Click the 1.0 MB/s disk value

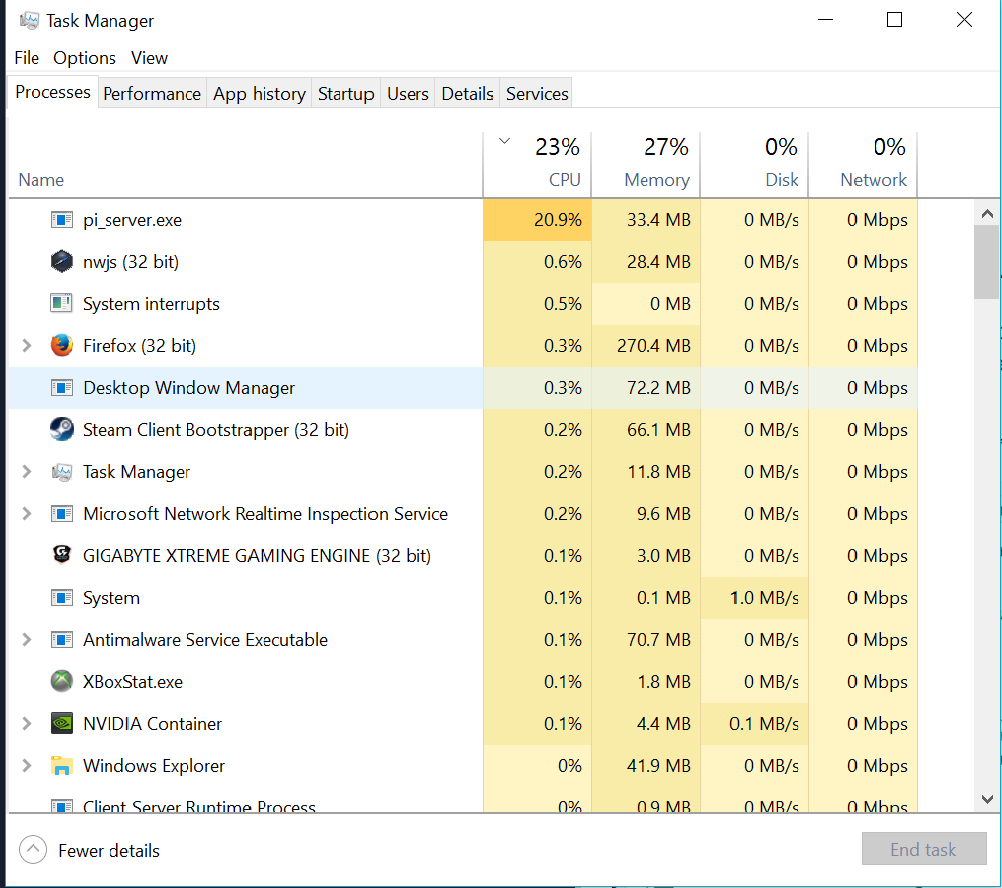tap(764, 598)
